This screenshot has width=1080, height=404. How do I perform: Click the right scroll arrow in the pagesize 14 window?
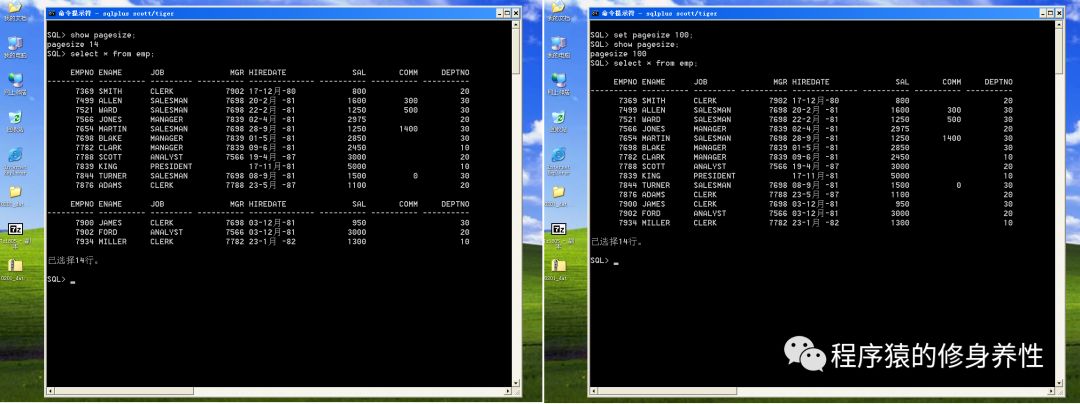508,392
